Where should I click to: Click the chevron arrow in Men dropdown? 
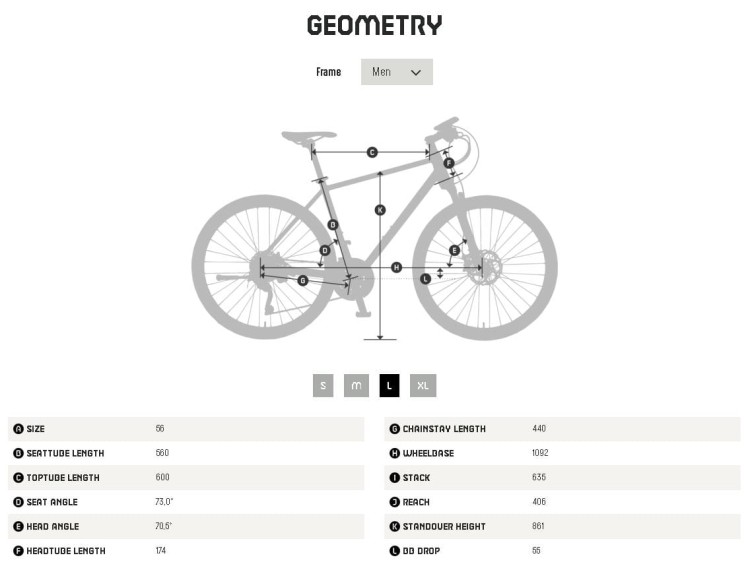coord(416,72)
